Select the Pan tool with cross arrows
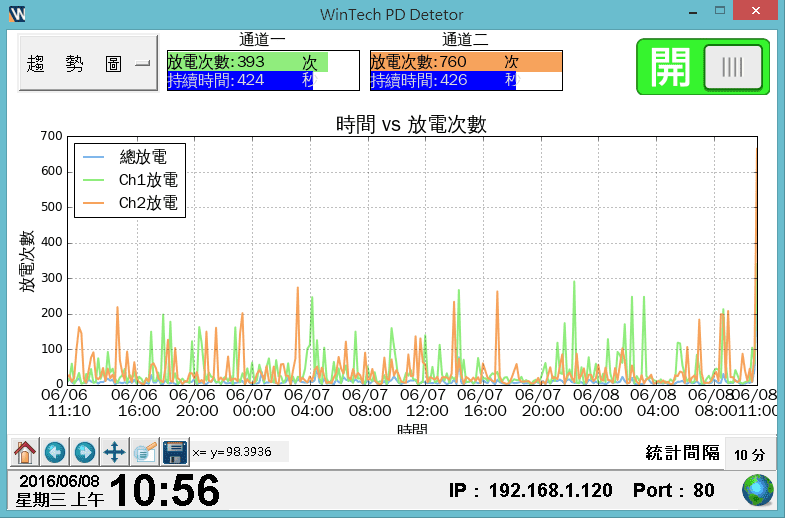 coord(115,452)
